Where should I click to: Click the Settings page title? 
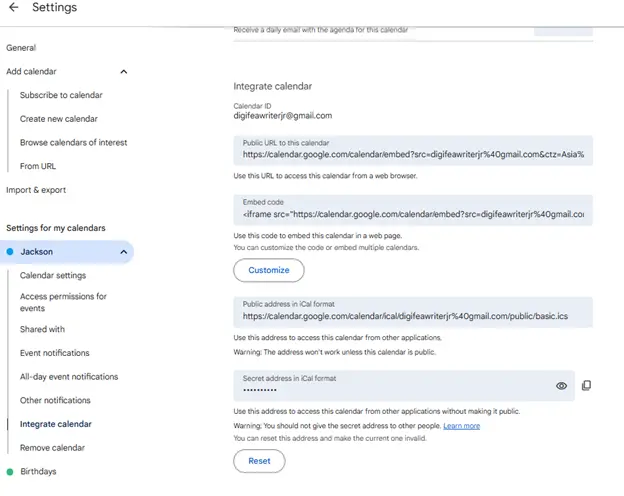pyautogui.click(x=55, y=7)
